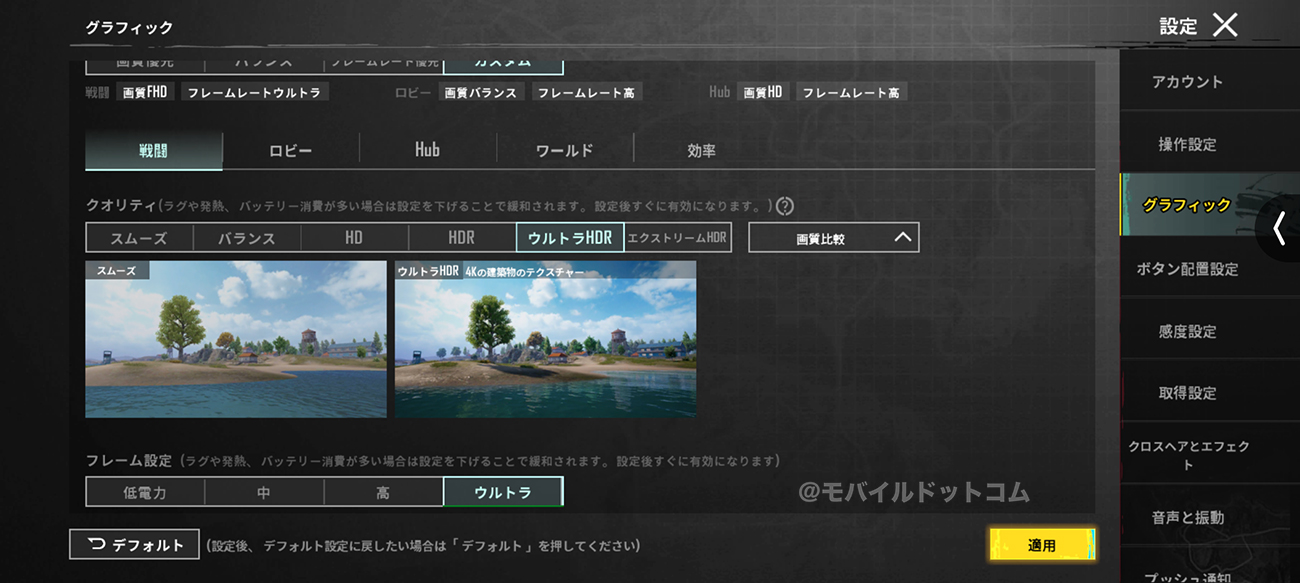Viewport: 1300px width, 583px height.
Task: Select エクストリームHDR graphics quality
Action: tap(678, 238)
